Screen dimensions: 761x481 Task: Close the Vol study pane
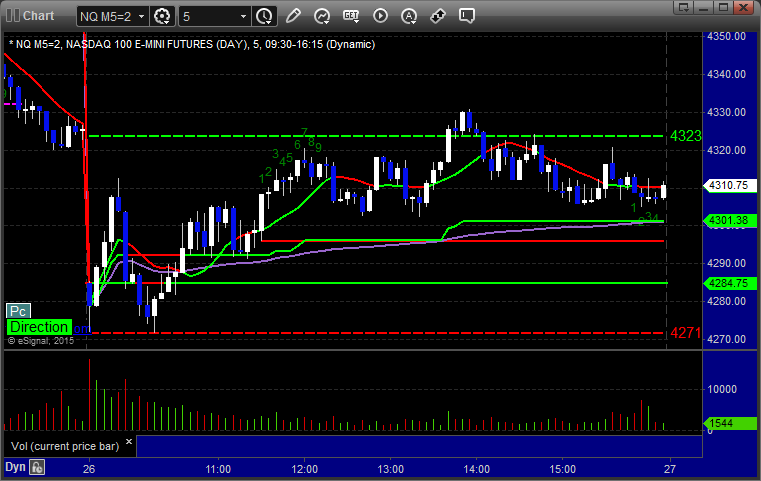pos(129,442)
